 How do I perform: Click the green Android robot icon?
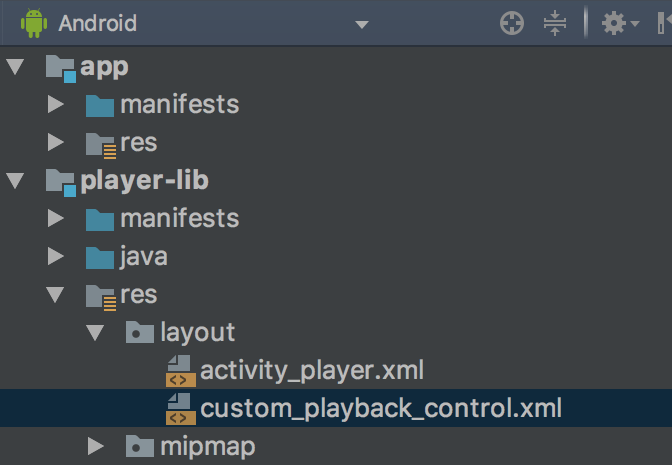[34, 23]
